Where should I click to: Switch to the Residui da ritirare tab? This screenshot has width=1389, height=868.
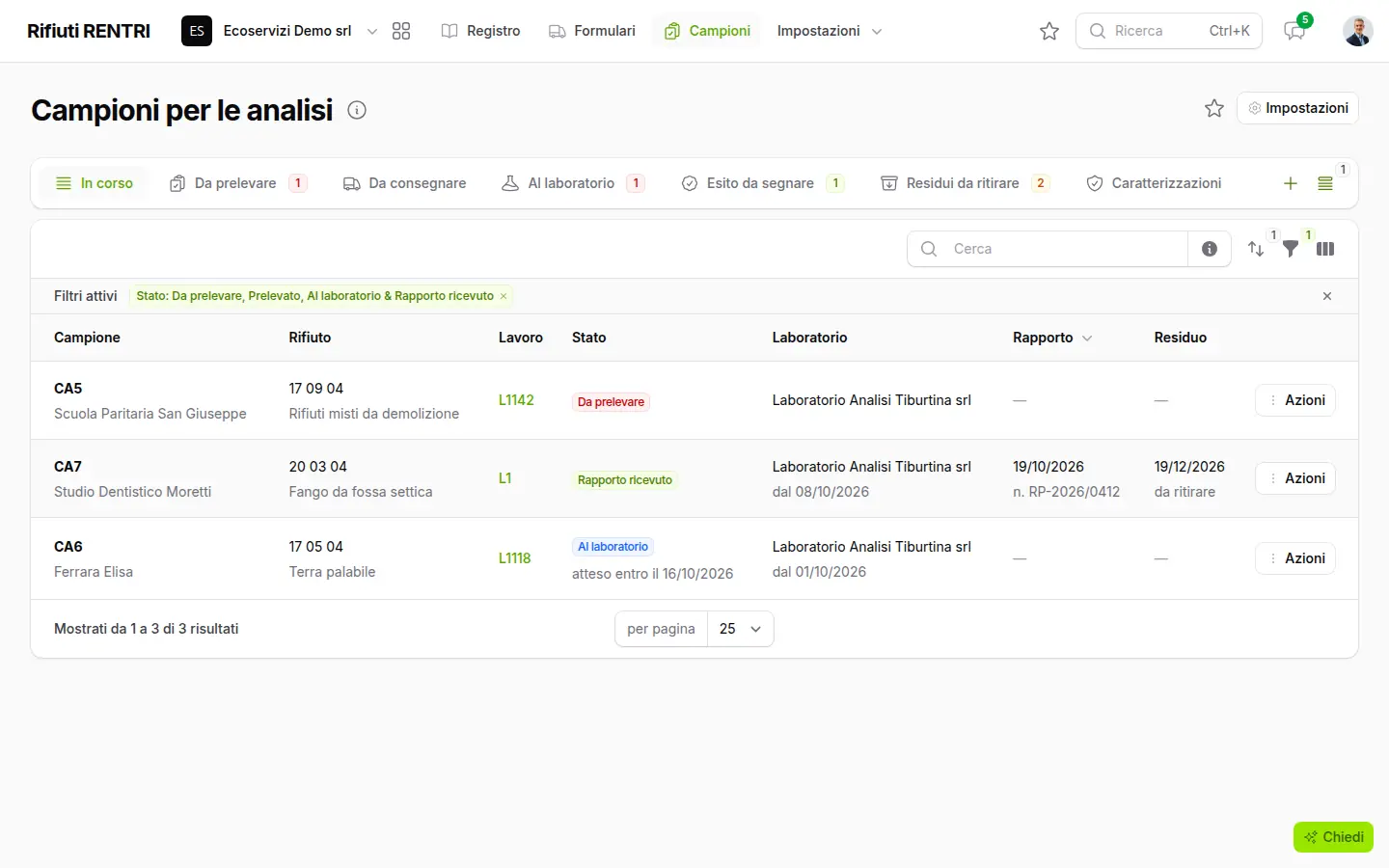(965, 183)
